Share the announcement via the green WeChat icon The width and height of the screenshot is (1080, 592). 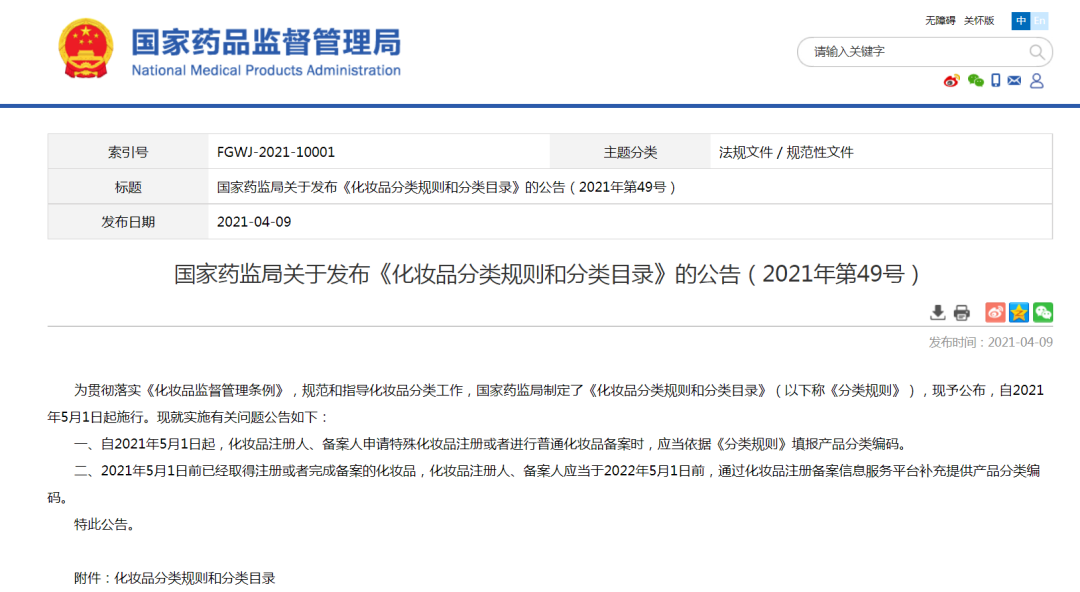click(x=1042, y=312)
